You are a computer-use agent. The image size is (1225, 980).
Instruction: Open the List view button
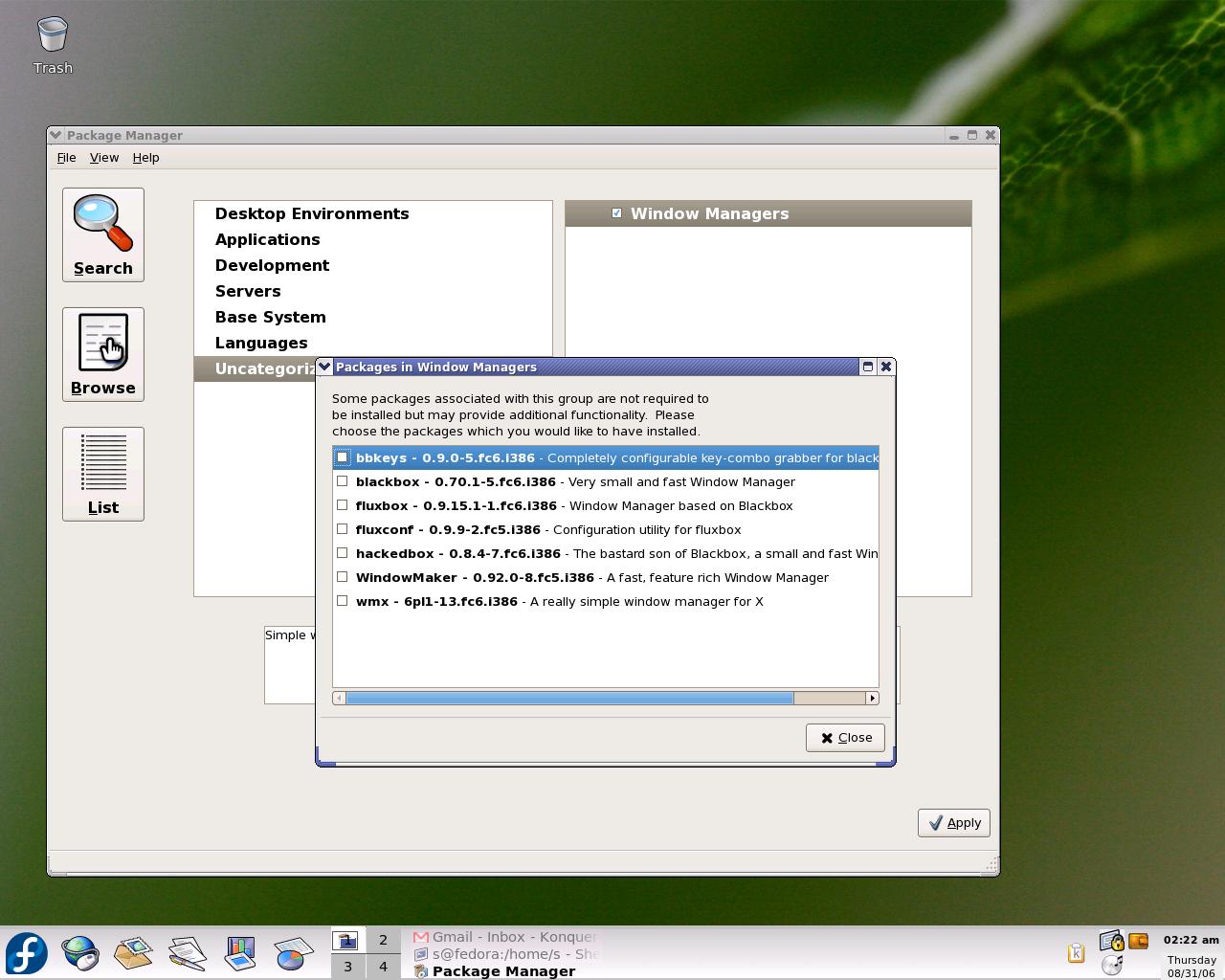pyautogui.click(x=103, y=475)
